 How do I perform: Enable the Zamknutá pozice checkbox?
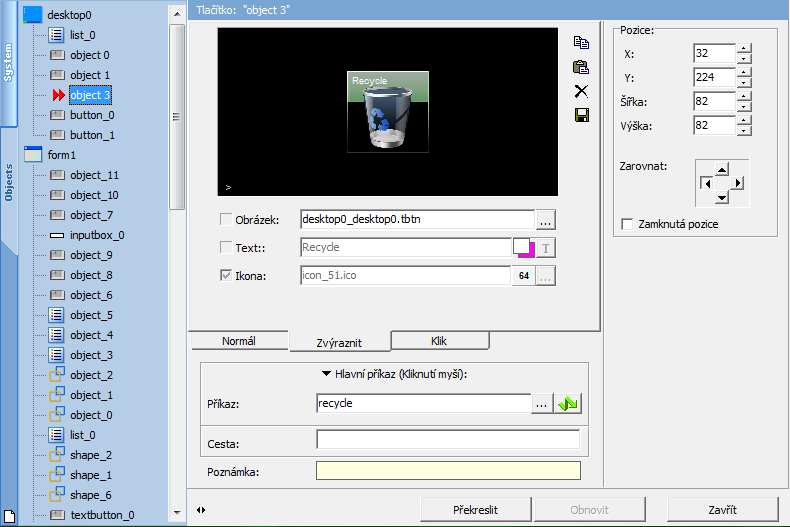pyautogui.click(x=627, y=224)
